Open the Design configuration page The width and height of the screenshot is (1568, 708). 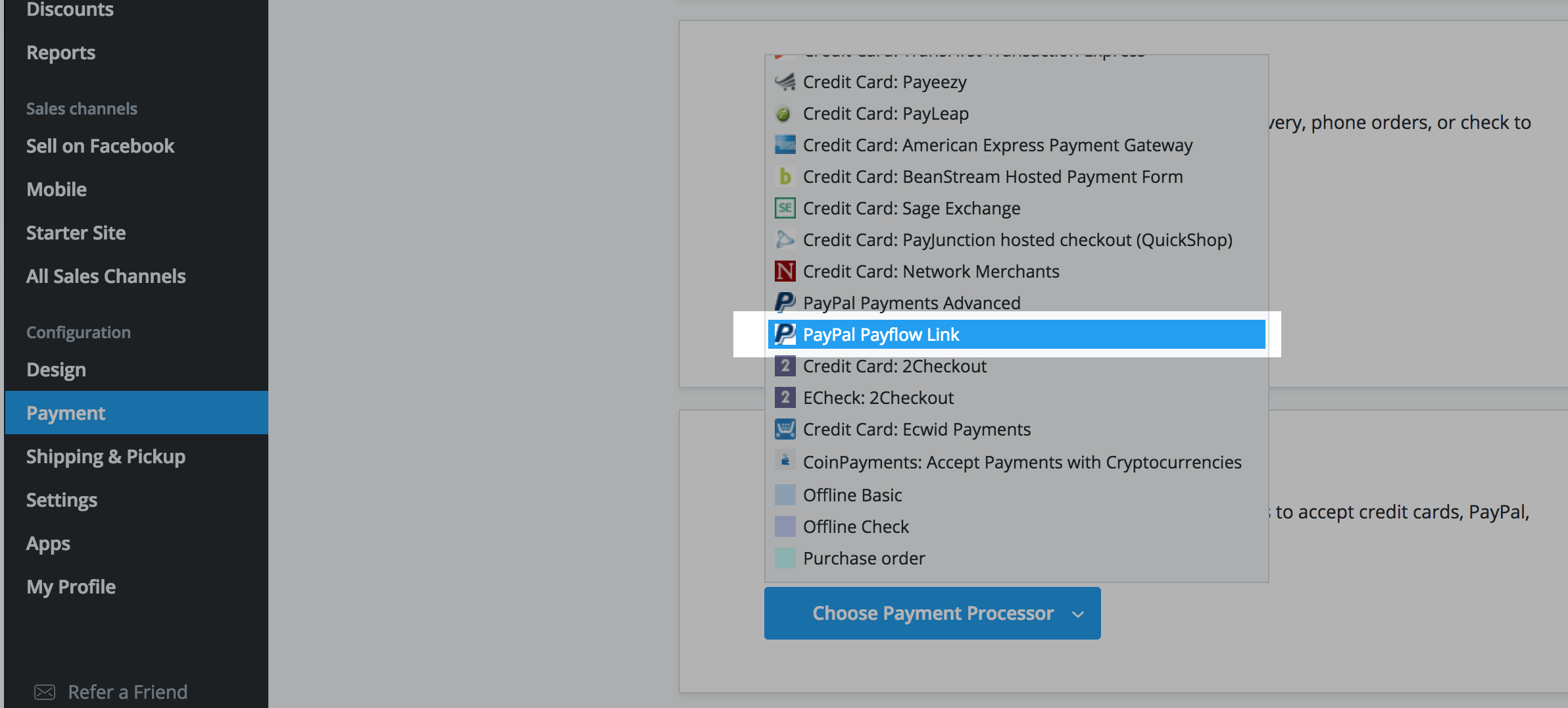[x=56, y=370]
